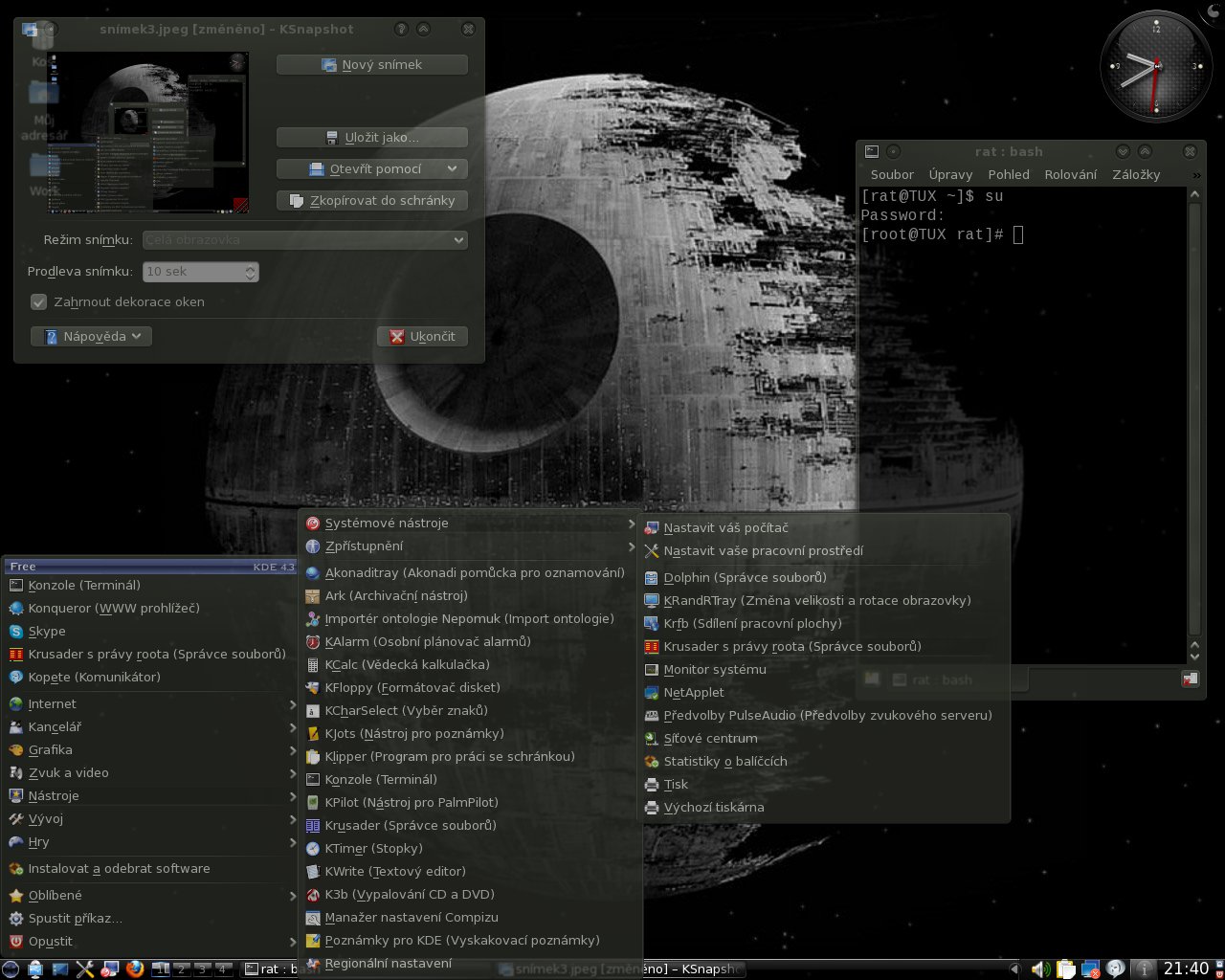Viewport: 1225px width, 980px height.
Task: Launch Dolphin file manager
Action: pos(745,577)
